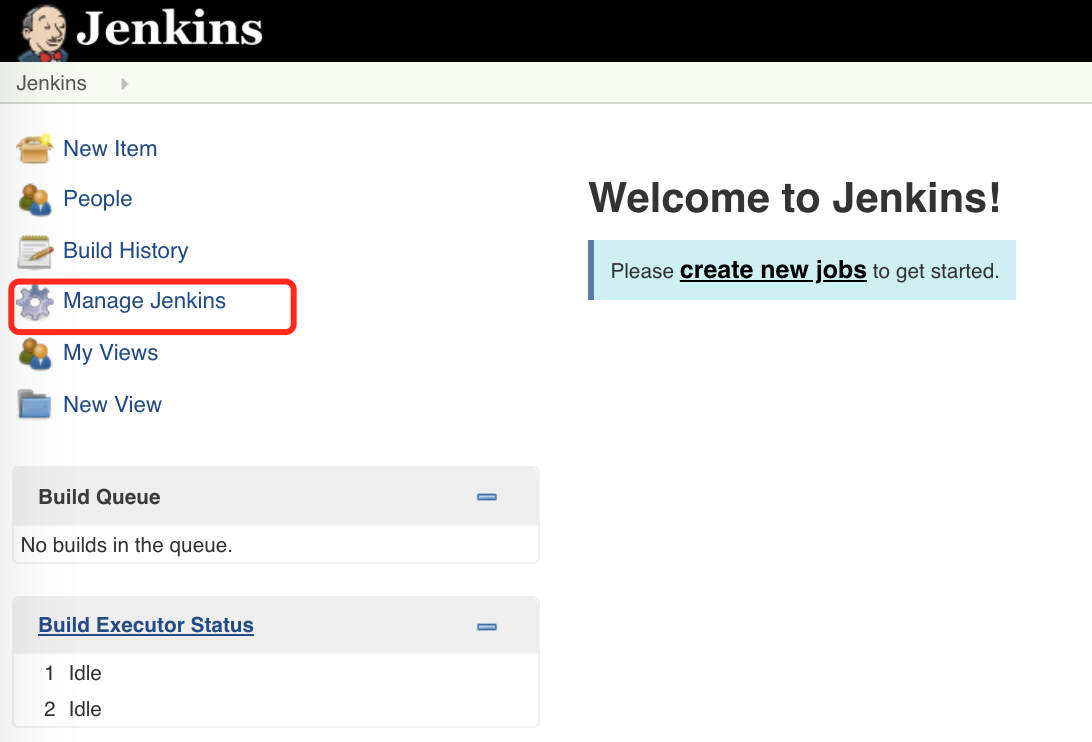Viewport: 1092px width, 742px height.
Task: Click the Jenkins butler logo icon
Action: point(42,32)
